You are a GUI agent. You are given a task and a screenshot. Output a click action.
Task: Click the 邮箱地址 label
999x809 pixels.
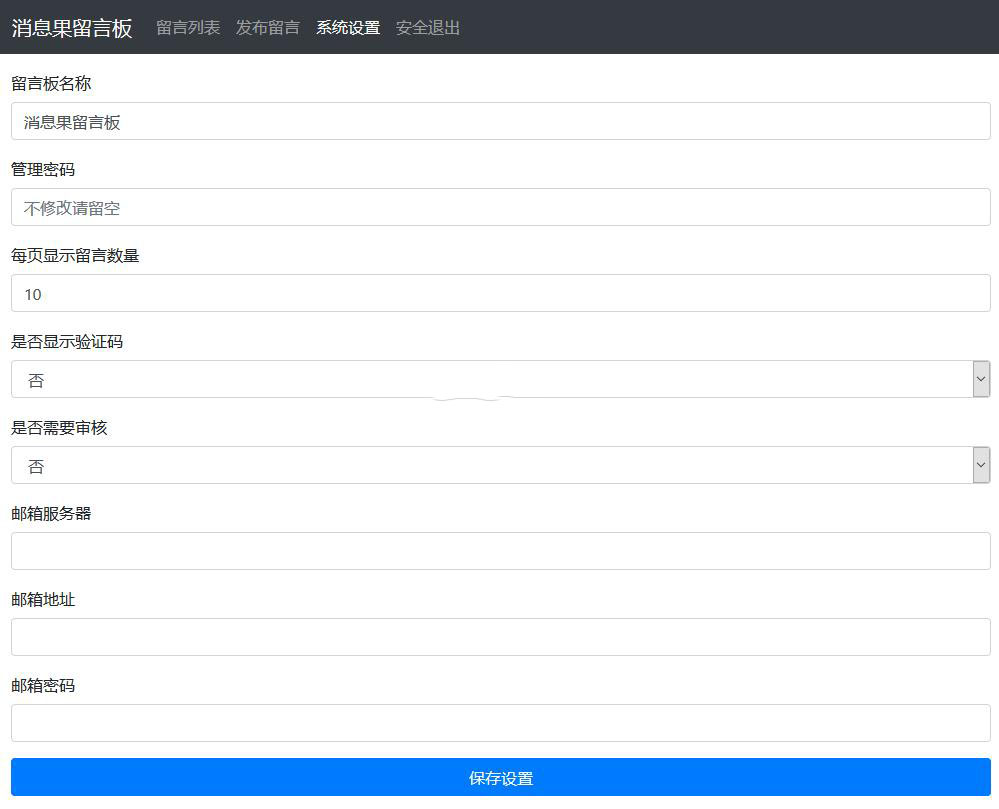pyautogui.click(x=43, y=599)
